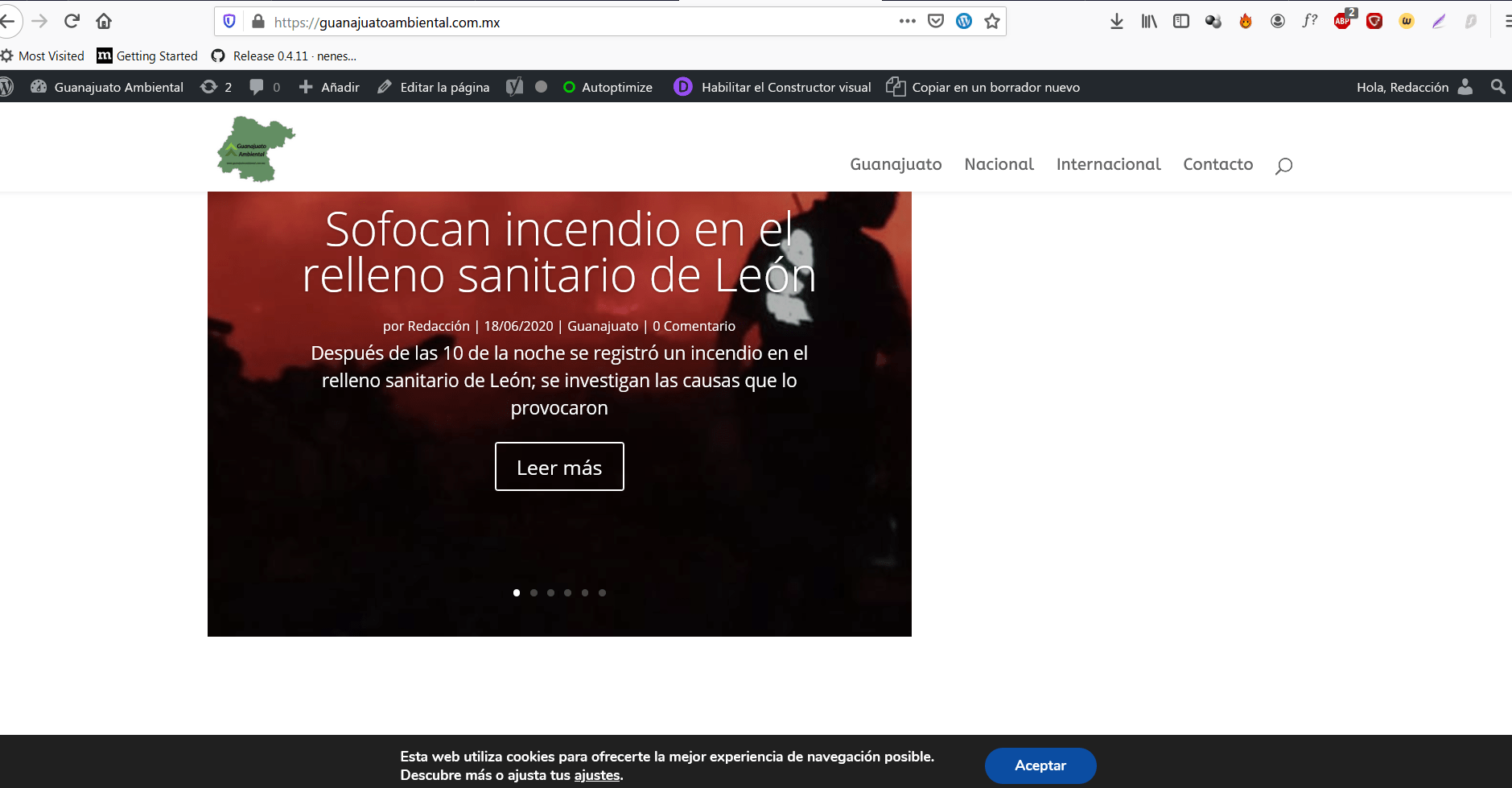Open the font finder f? extension
The height and width of the screenshot is (788, 1512).
(1310, 21)
